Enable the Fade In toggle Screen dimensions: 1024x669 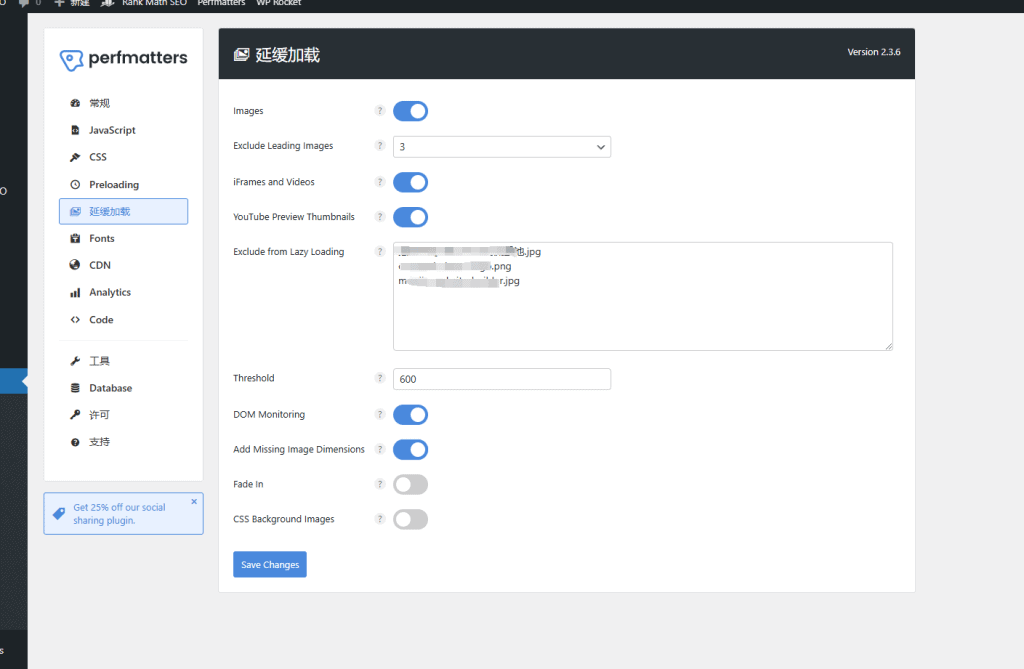[410, 485]
